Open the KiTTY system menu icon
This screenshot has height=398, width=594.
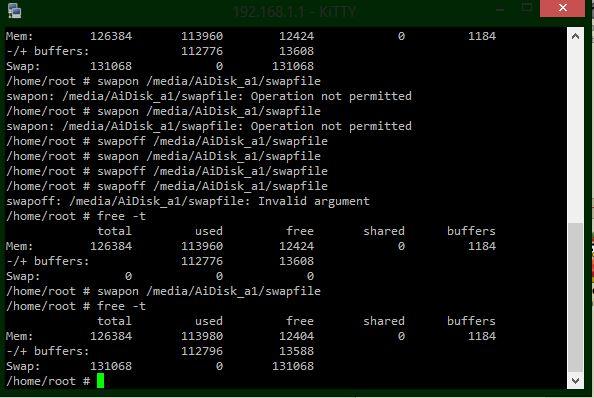click(x=14, y=10)
